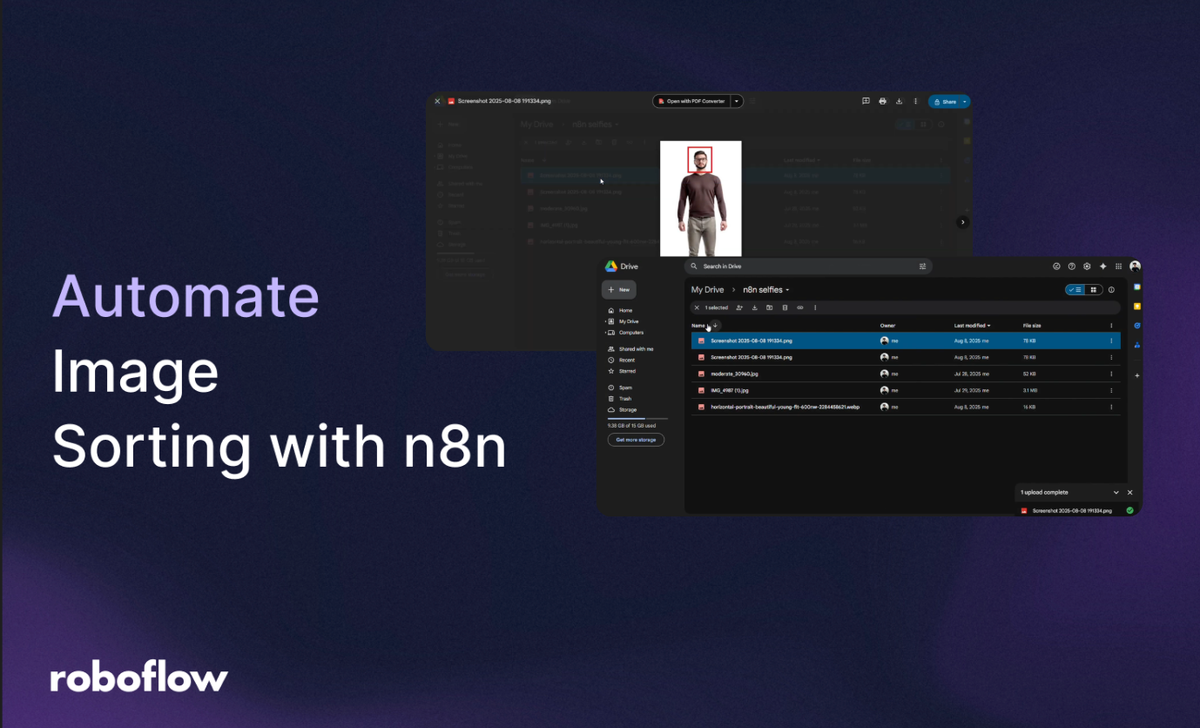Open the overflow menu in the preview toolbar
This screenshot has width=1200, height=728.
pyautogui.click(x=916, y=101)
